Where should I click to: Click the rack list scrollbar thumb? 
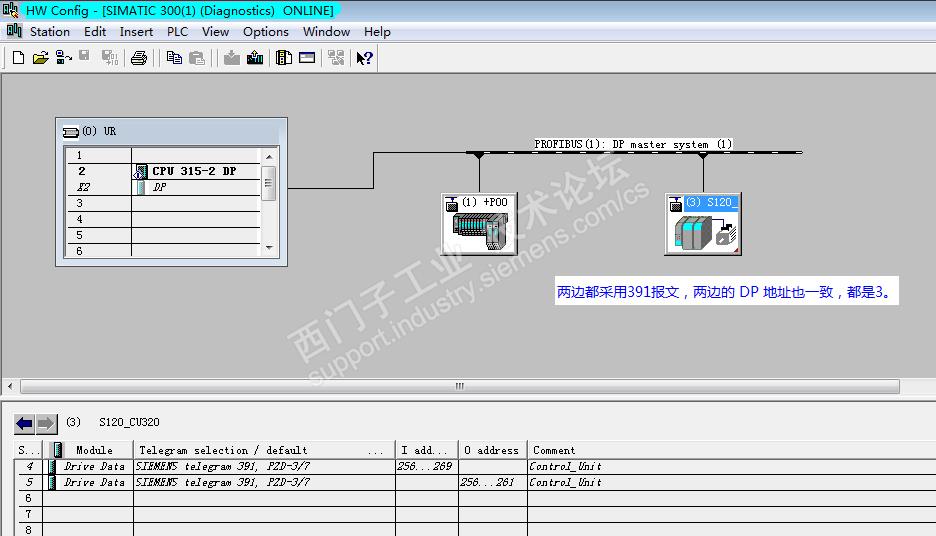tap(269, 184)
